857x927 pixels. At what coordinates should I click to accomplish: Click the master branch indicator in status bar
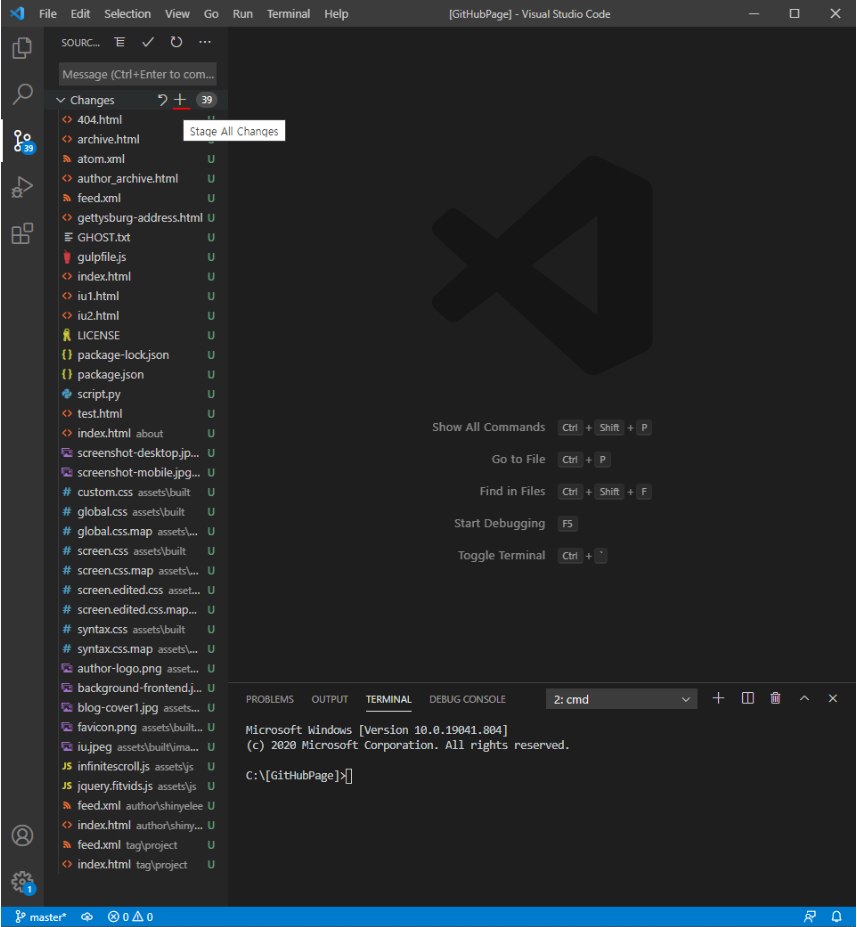pos(40,917)
